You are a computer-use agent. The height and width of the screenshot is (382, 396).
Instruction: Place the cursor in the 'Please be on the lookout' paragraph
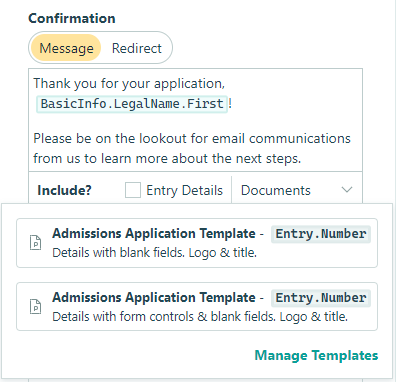click(x=192, y=148)
